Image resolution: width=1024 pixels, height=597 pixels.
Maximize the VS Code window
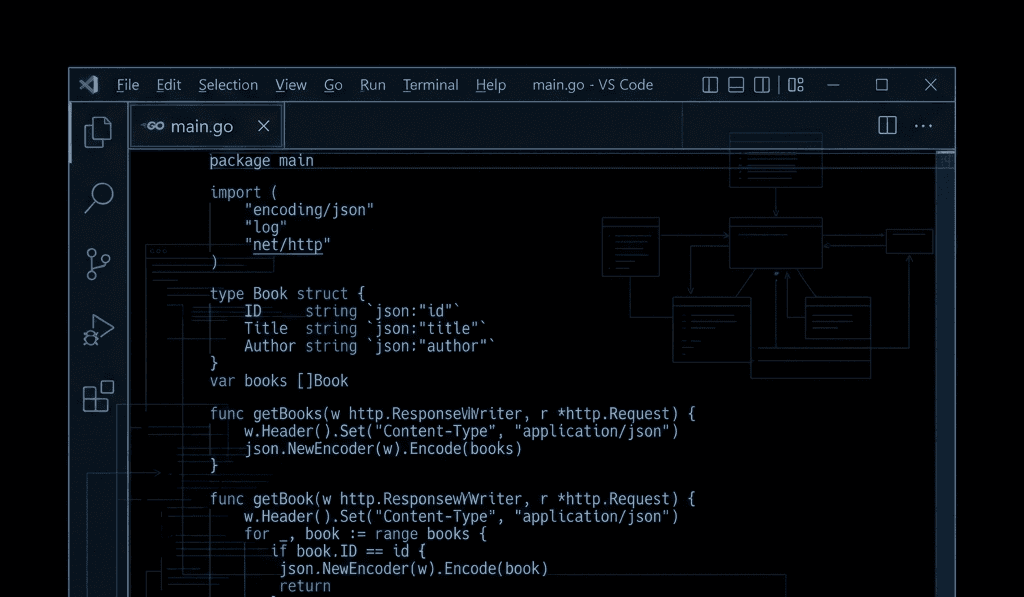coord(882,85)
